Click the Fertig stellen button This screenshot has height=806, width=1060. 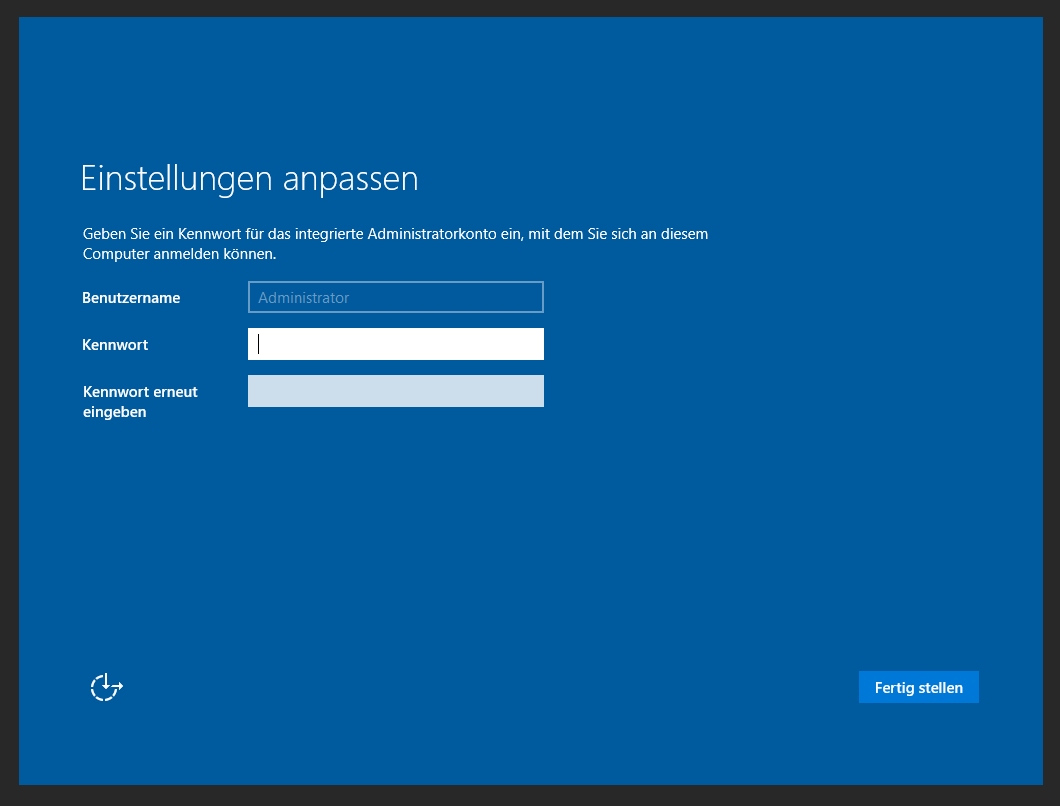pyautogui.click(x=918, y=687)
